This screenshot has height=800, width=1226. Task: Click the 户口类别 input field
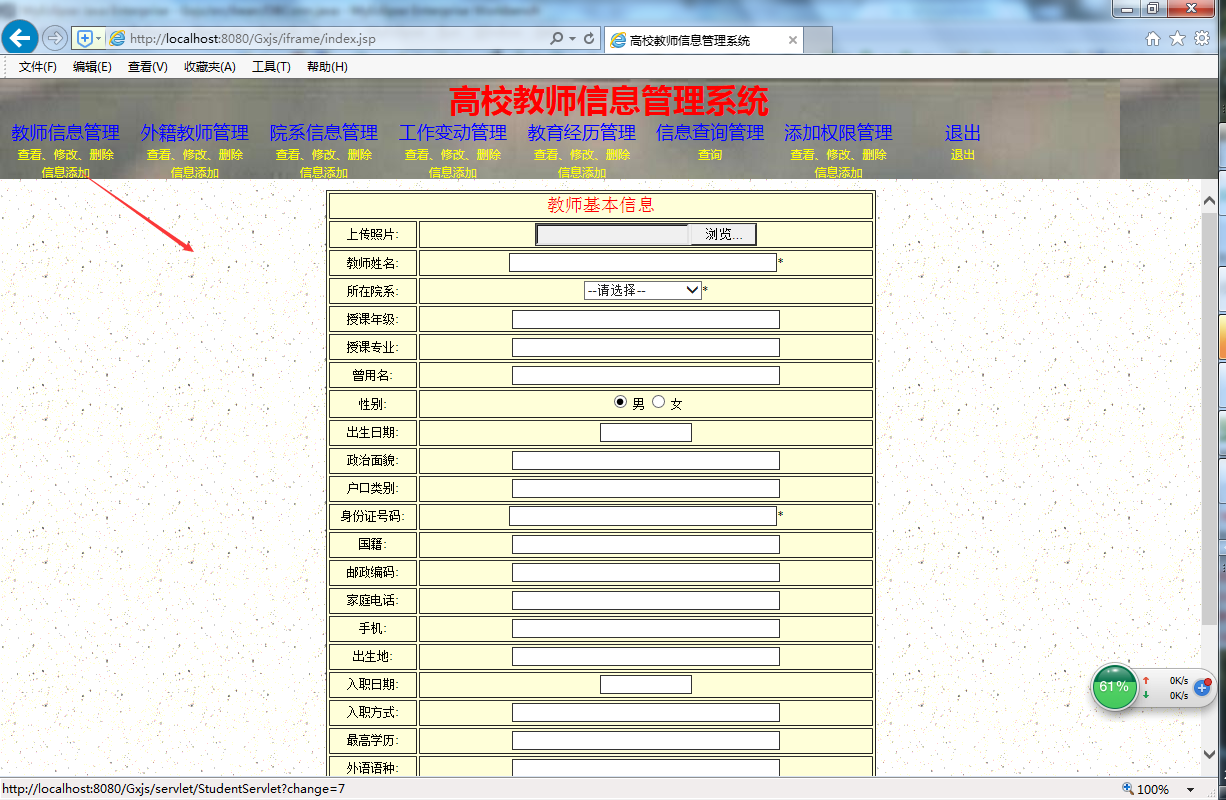pos(645,488)
